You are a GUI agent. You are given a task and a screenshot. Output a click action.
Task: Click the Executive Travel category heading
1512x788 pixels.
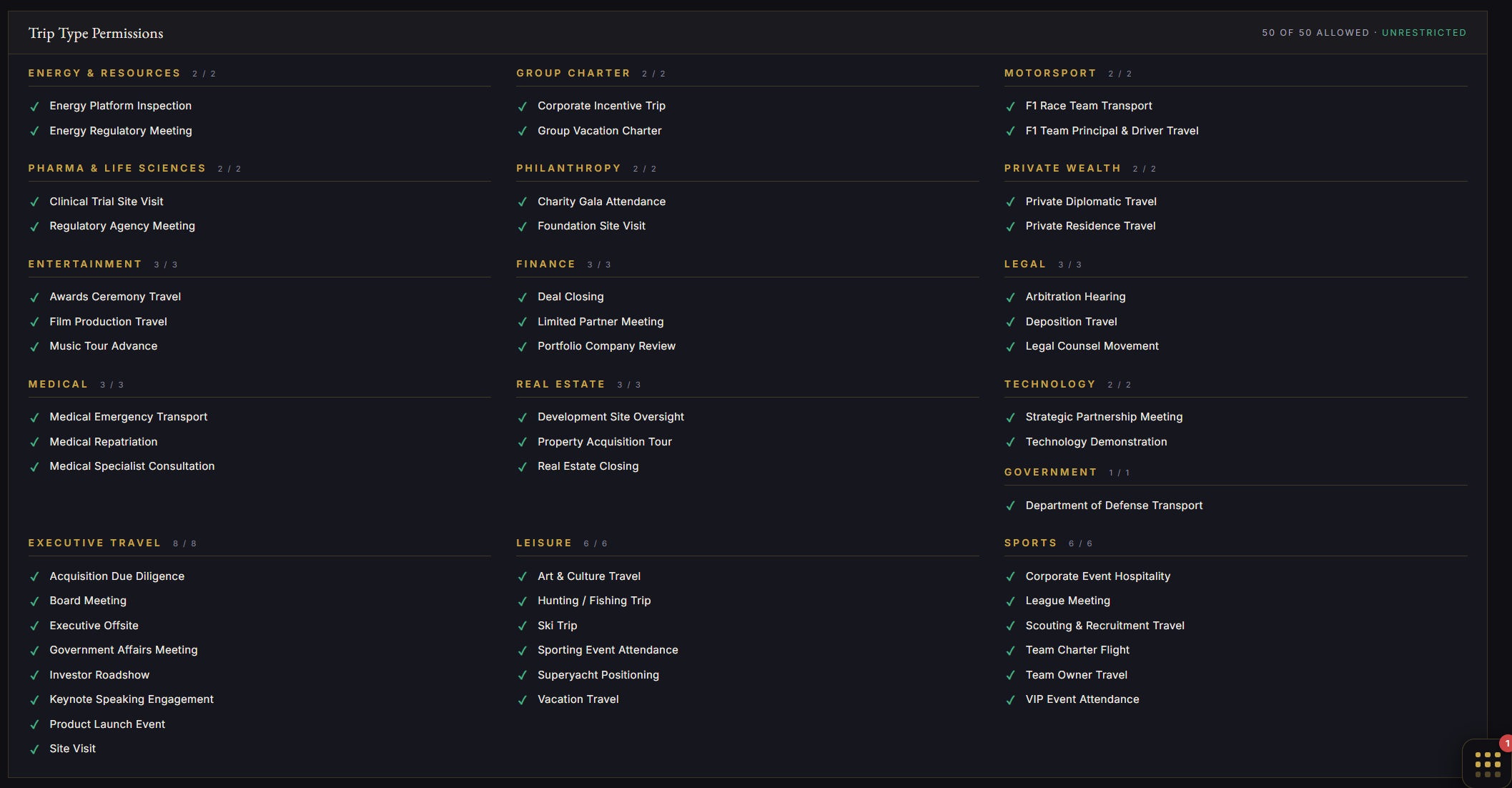pos(94,543)
